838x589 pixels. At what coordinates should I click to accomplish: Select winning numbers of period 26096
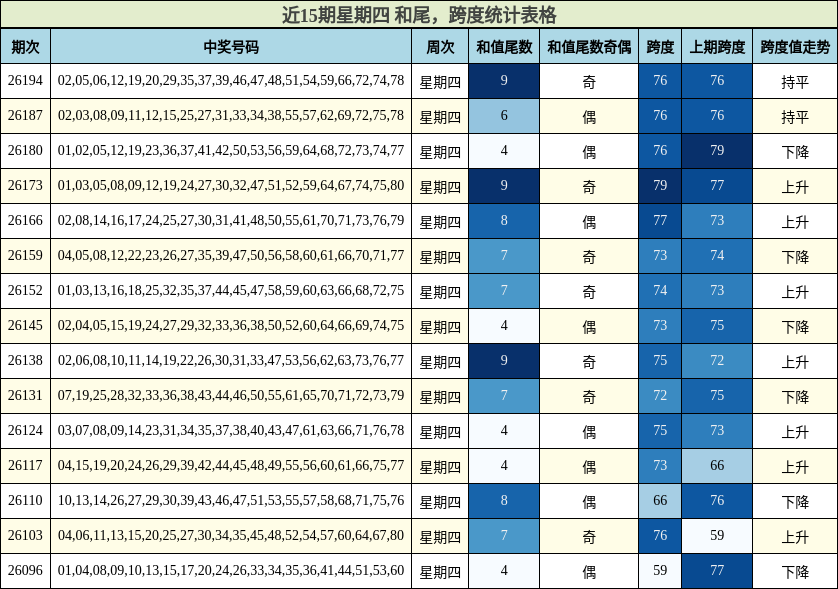(231, 571)
